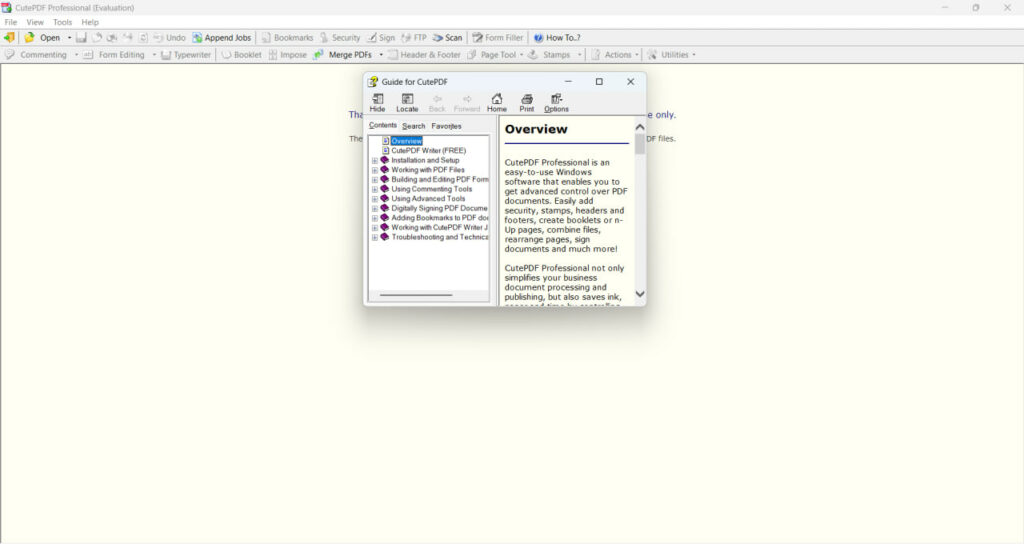The image size is (1024, 544).
Task: Open the Merge PDFs dropdown arrow
Action: pyautogui.click(x=381, y=55)
